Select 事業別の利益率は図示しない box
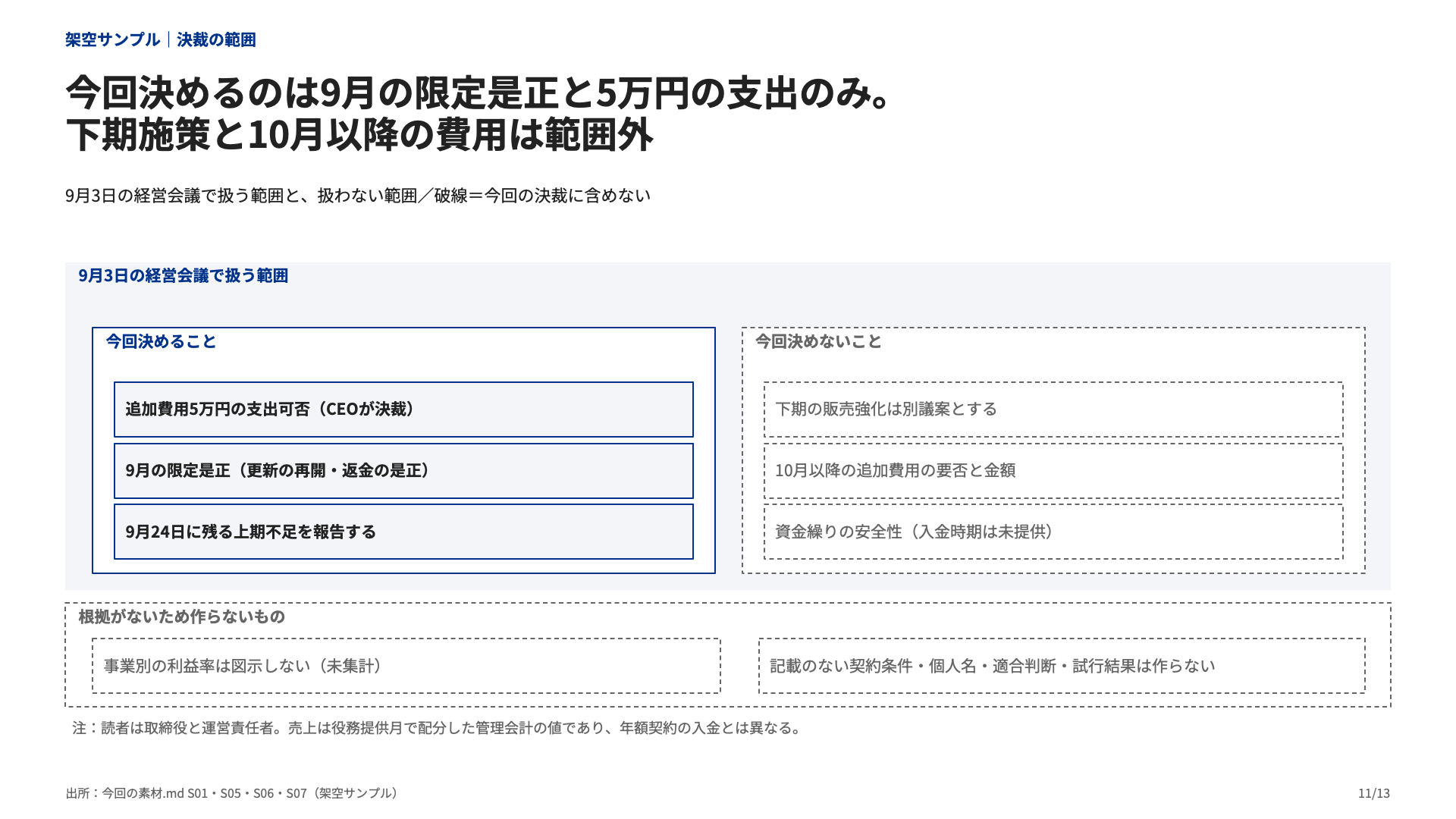This screenshot has width=1456, height=819. pos(406,666)
